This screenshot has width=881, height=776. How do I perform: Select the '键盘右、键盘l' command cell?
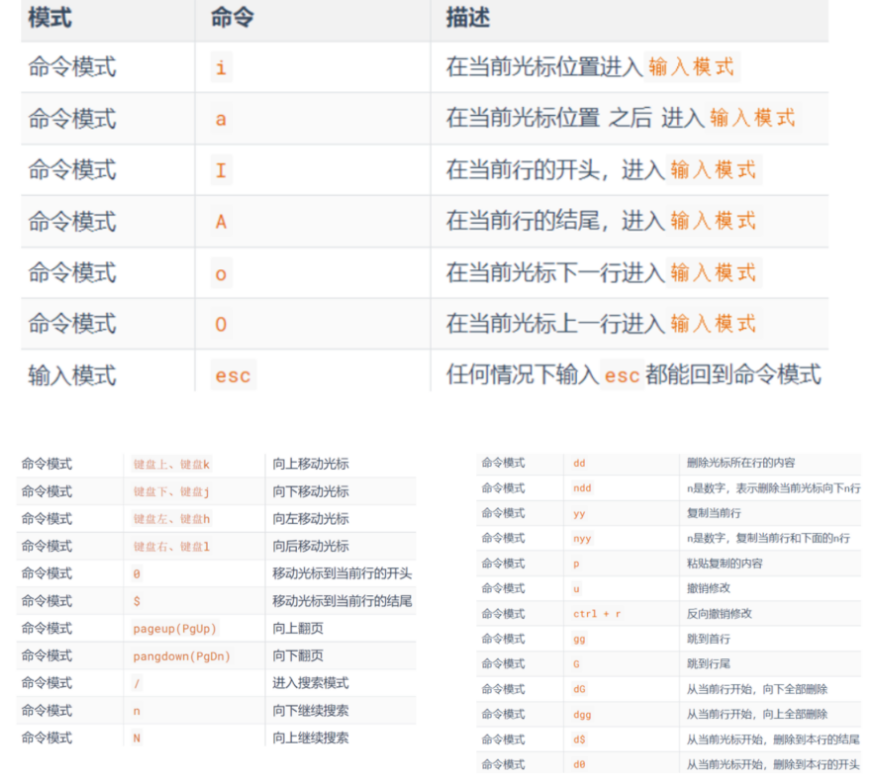coord(171,546)
